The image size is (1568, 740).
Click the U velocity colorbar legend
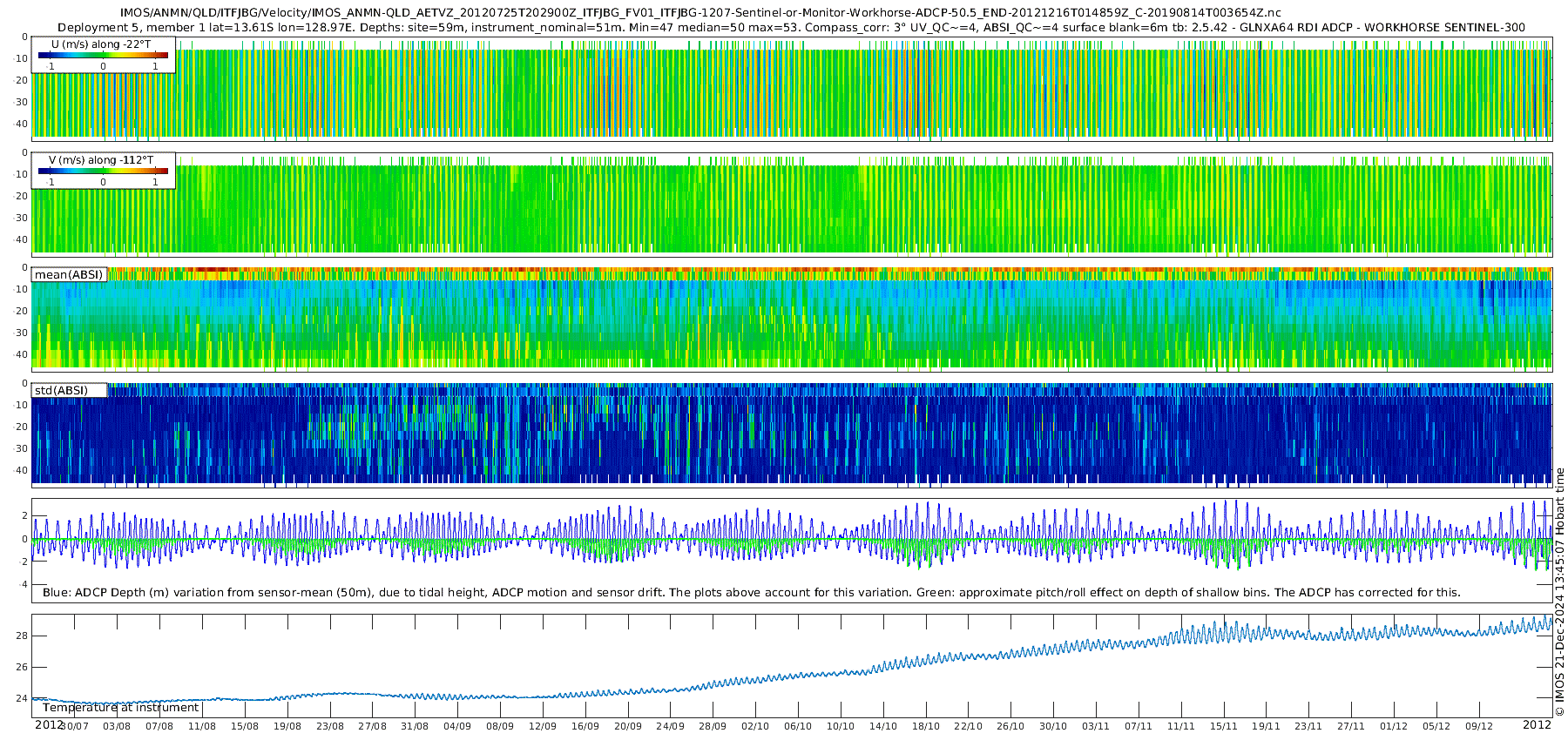[103, 55]
